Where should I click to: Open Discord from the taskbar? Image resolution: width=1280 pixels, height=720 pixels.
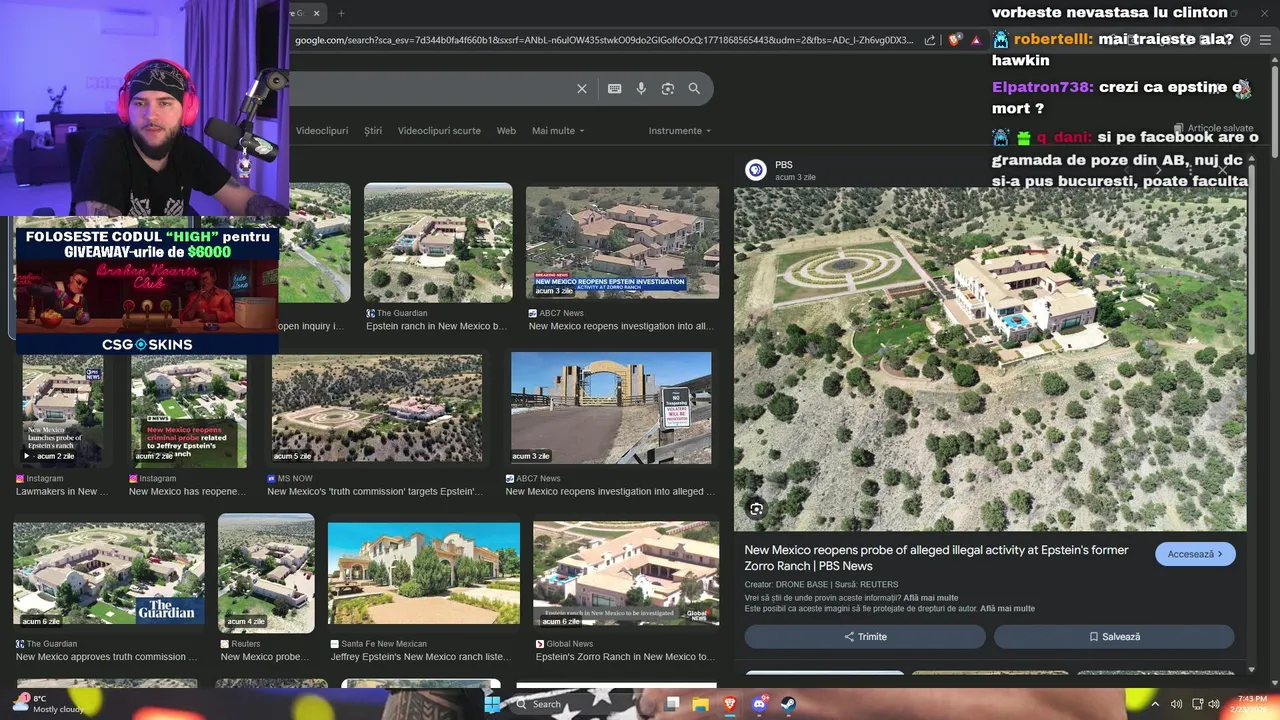[x=759, y=704]
